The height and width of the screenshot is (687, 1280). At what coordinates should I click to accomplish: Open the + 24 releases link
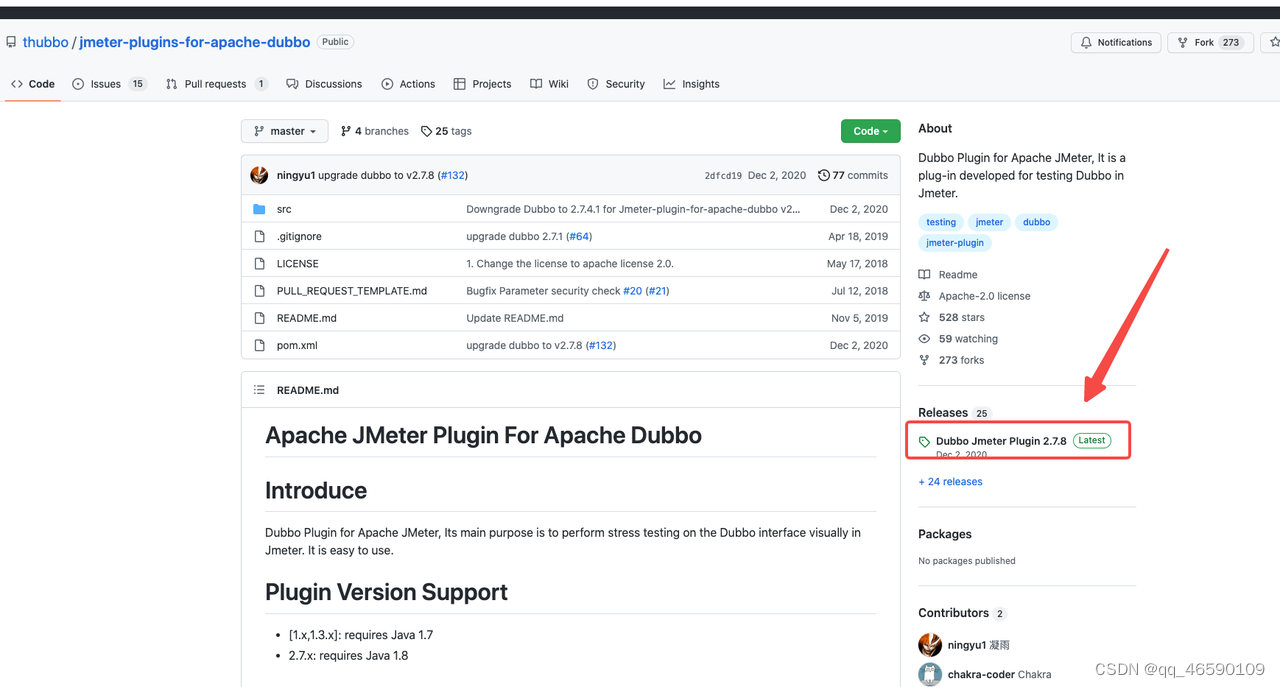pos(950,482)
